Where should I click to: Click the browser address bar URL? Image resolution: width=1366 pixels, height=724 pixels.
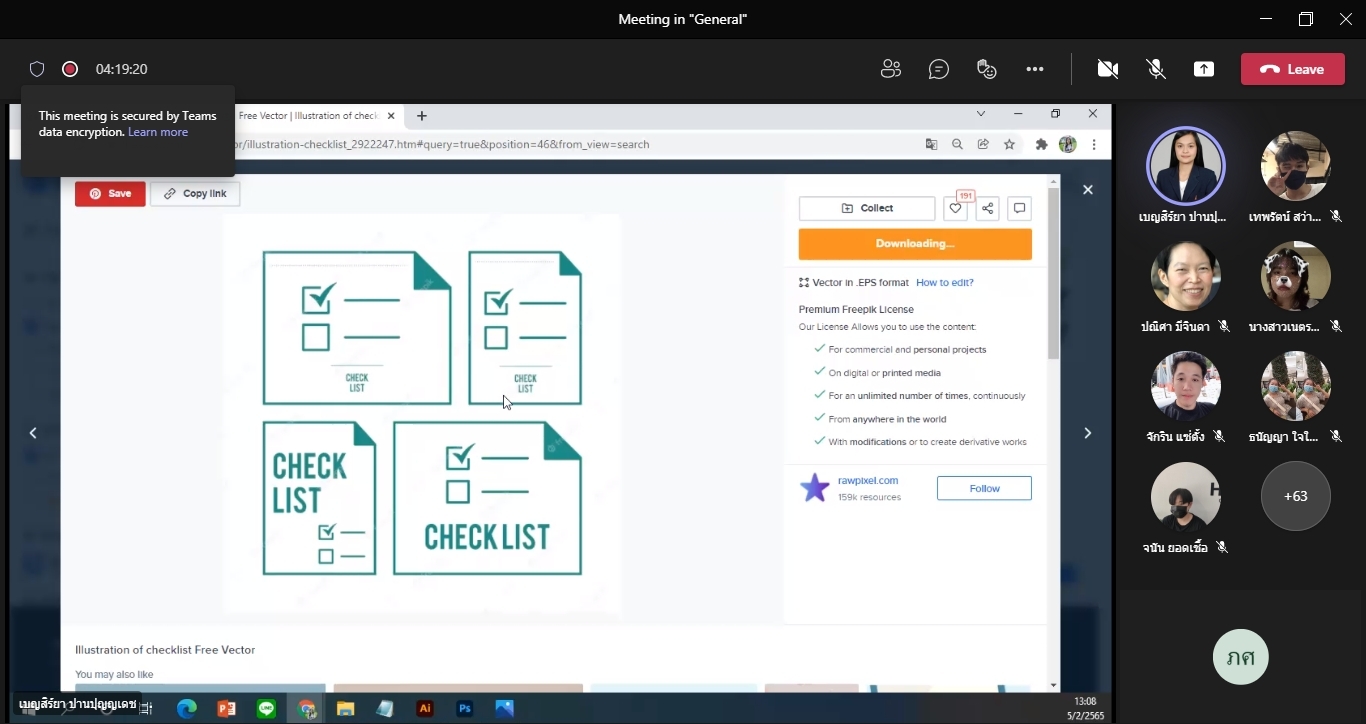click(x=440, y=144)
